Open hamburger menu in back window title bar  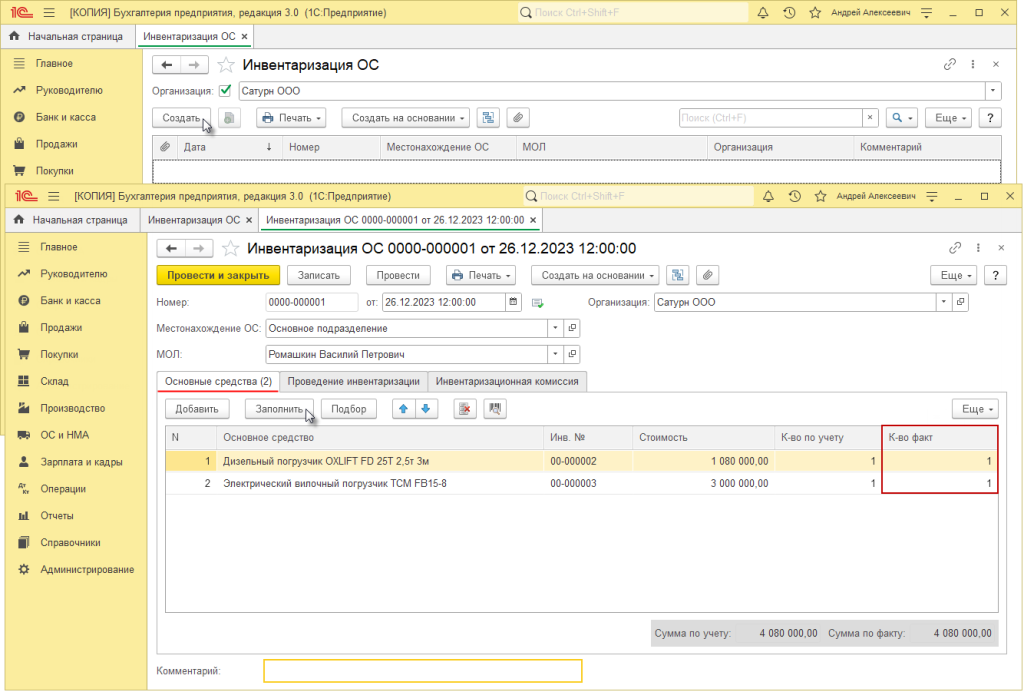pyautogui.click(x=49, y=12)
